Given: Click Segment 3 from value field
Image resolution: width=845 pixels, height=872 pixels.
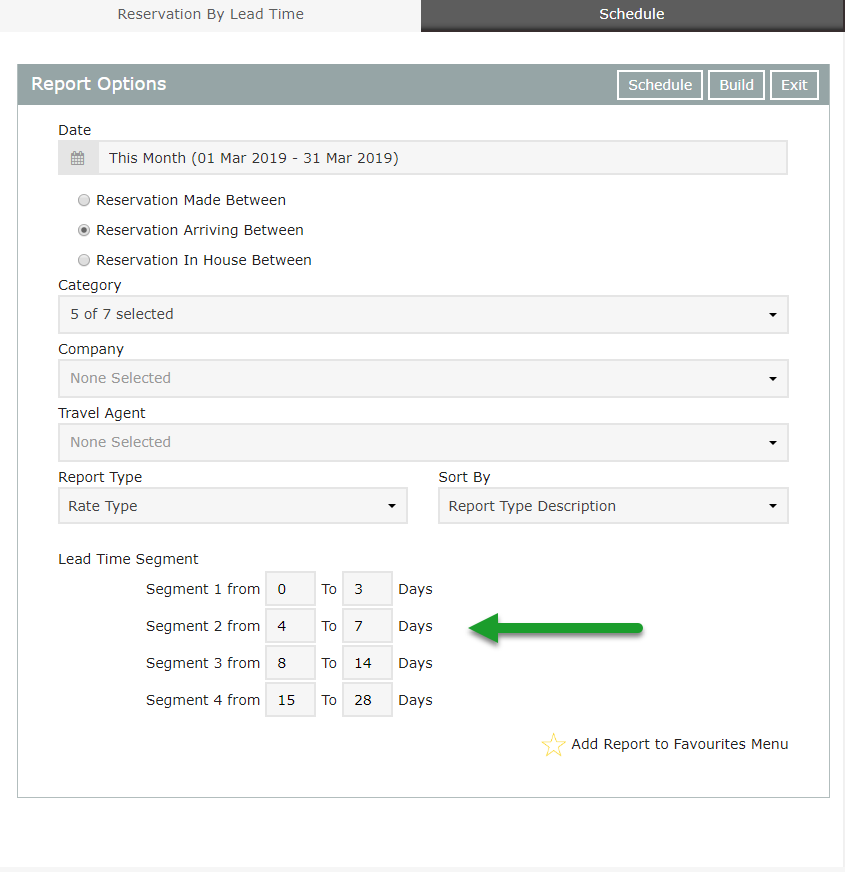Looking at the screenshot, I should point(290,663).
